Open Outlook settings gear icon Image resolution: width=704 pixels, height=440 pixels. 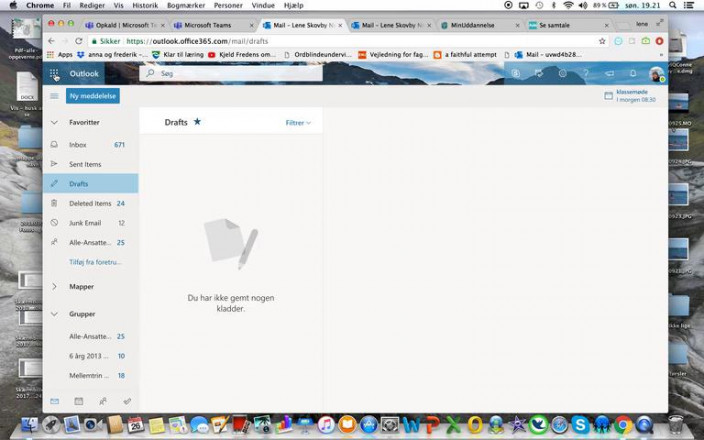pos(562,74)
